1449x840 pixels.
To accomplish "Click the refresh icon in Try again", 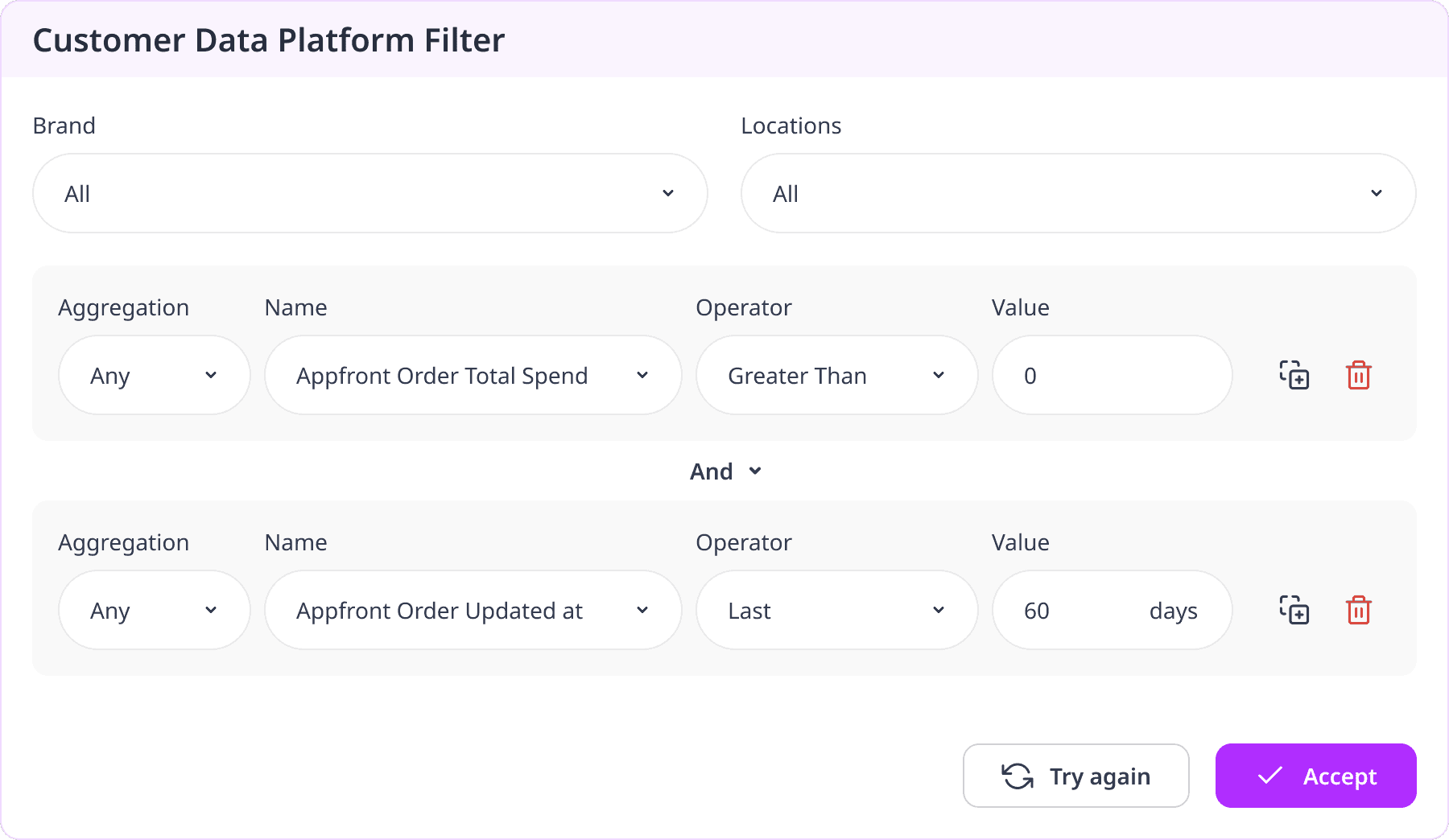I will pos(1018,776).
